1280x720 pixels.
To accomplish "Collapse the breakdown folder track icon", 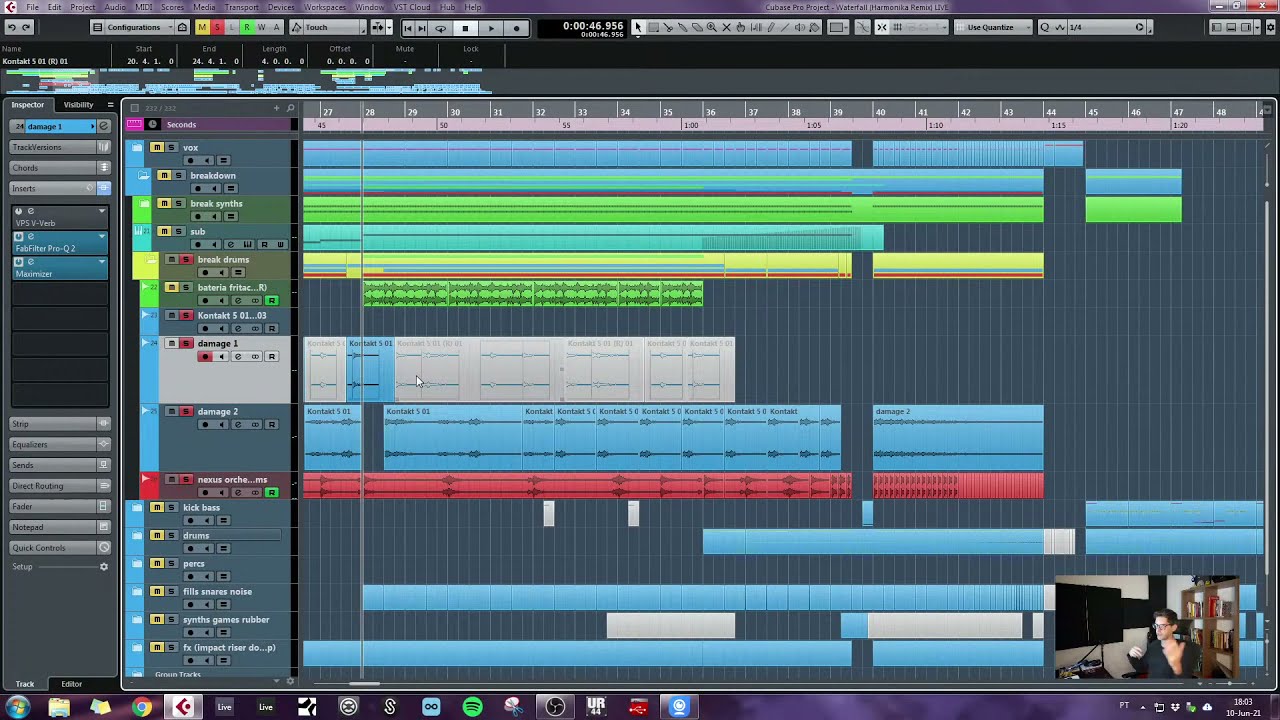I will coord(144,176).
